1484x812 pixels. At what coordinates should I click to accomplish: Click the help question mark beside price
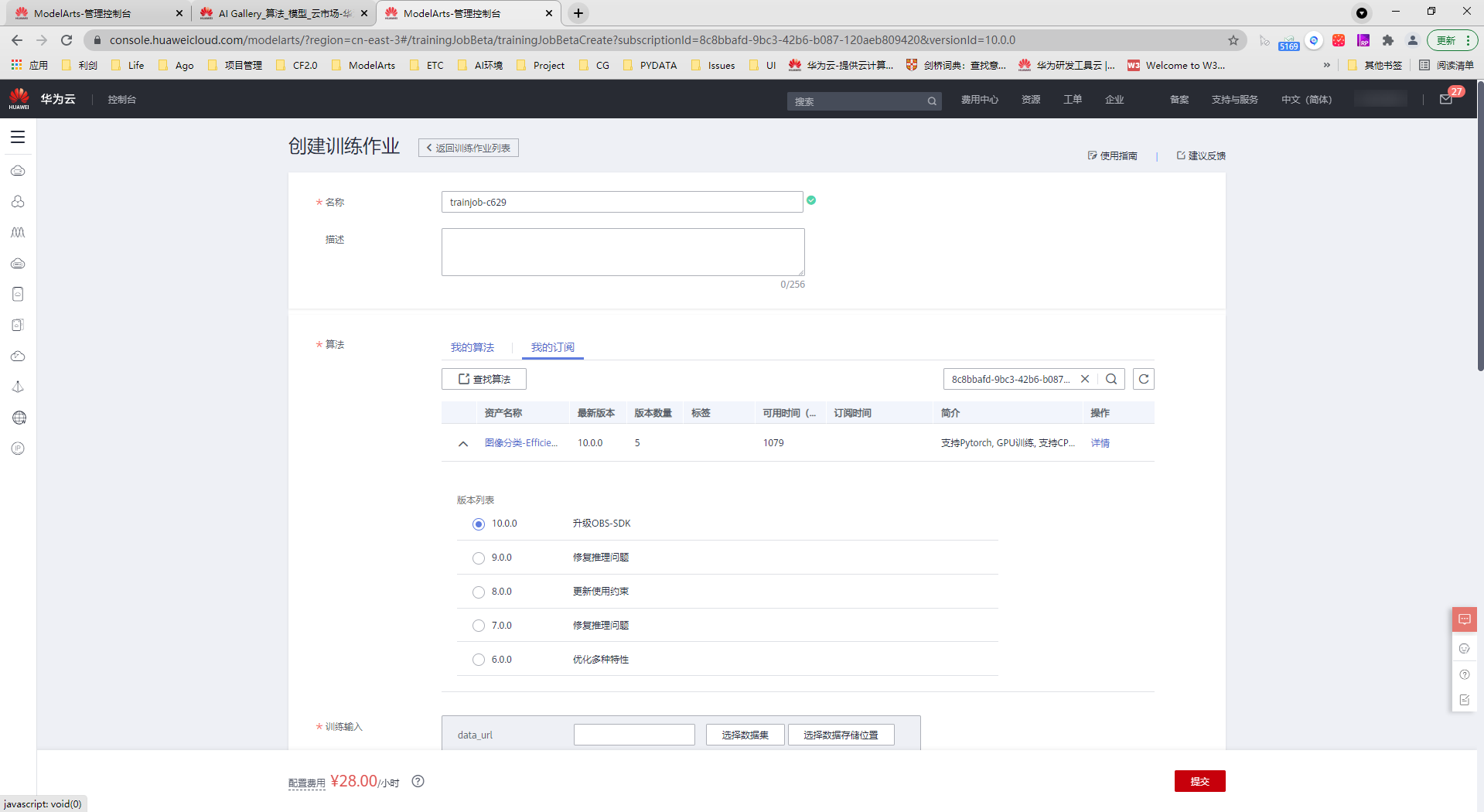pyautogui.click(x=418, y=781)
